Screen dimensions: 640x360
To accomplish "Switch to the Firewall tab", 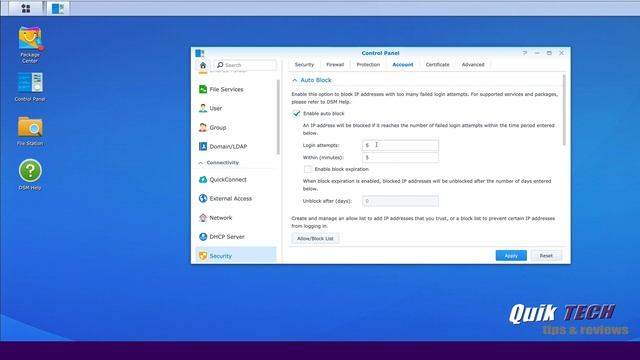I will (x=335, y=64).
